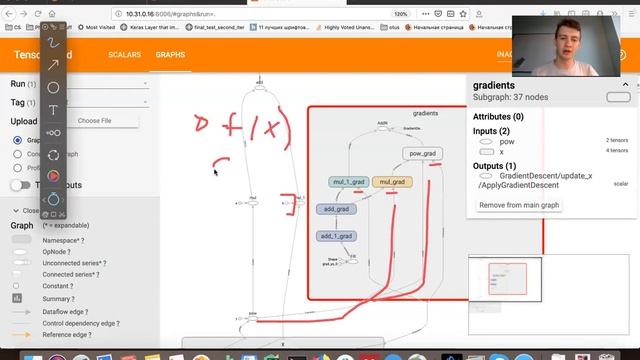The width and height of the screenshot is (640, 360).
Task: Collapse the legend with the Close chevron
Action: [16, 211]
